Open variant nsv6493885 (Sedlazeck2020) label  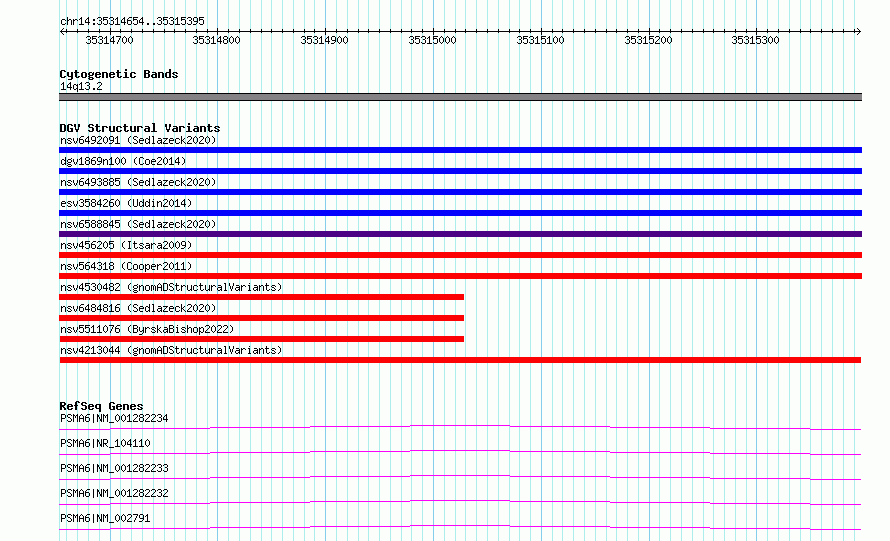click(138, 182)
